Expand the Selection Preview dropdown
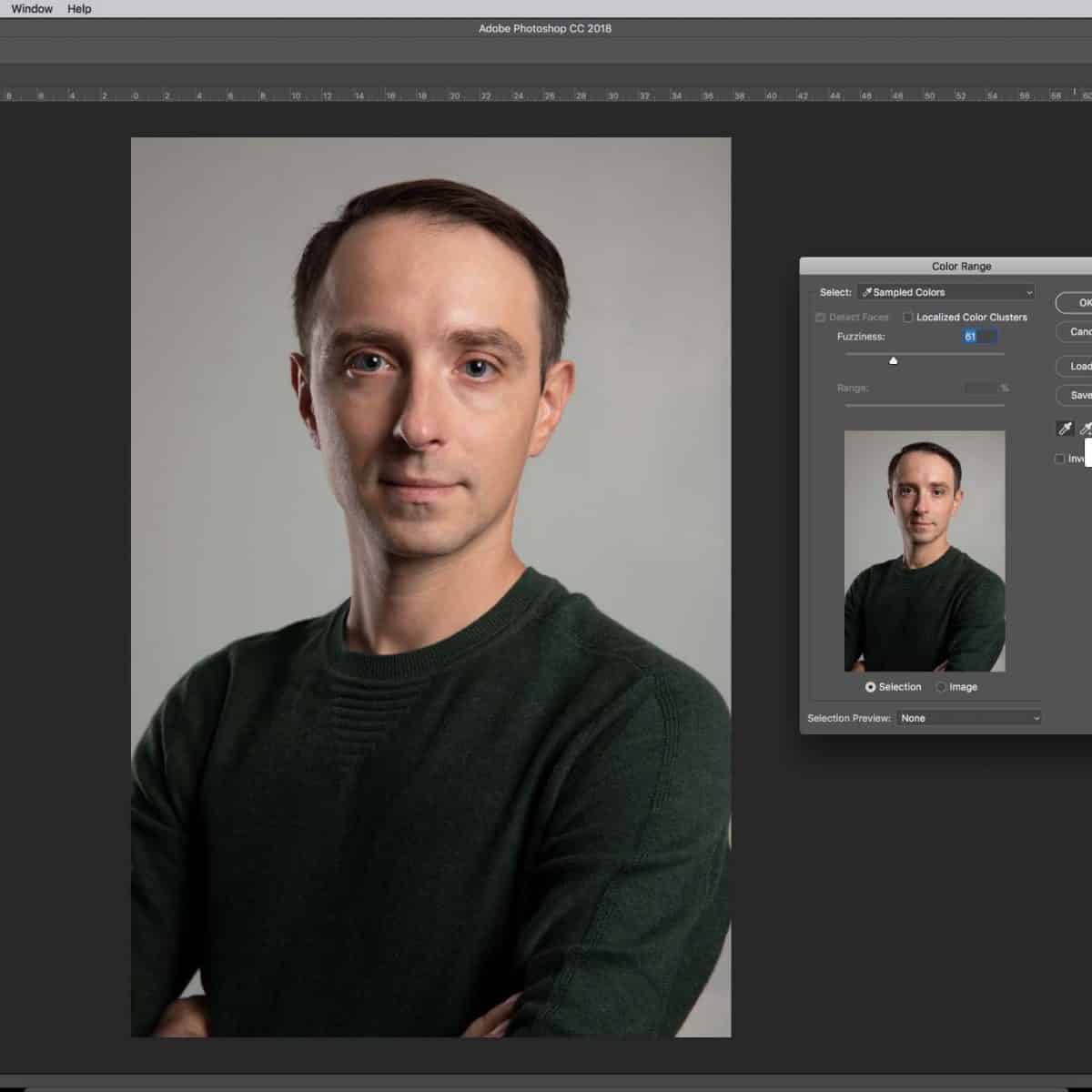The width and height of the screenshot is (1092, 1092). click(968, 718)
